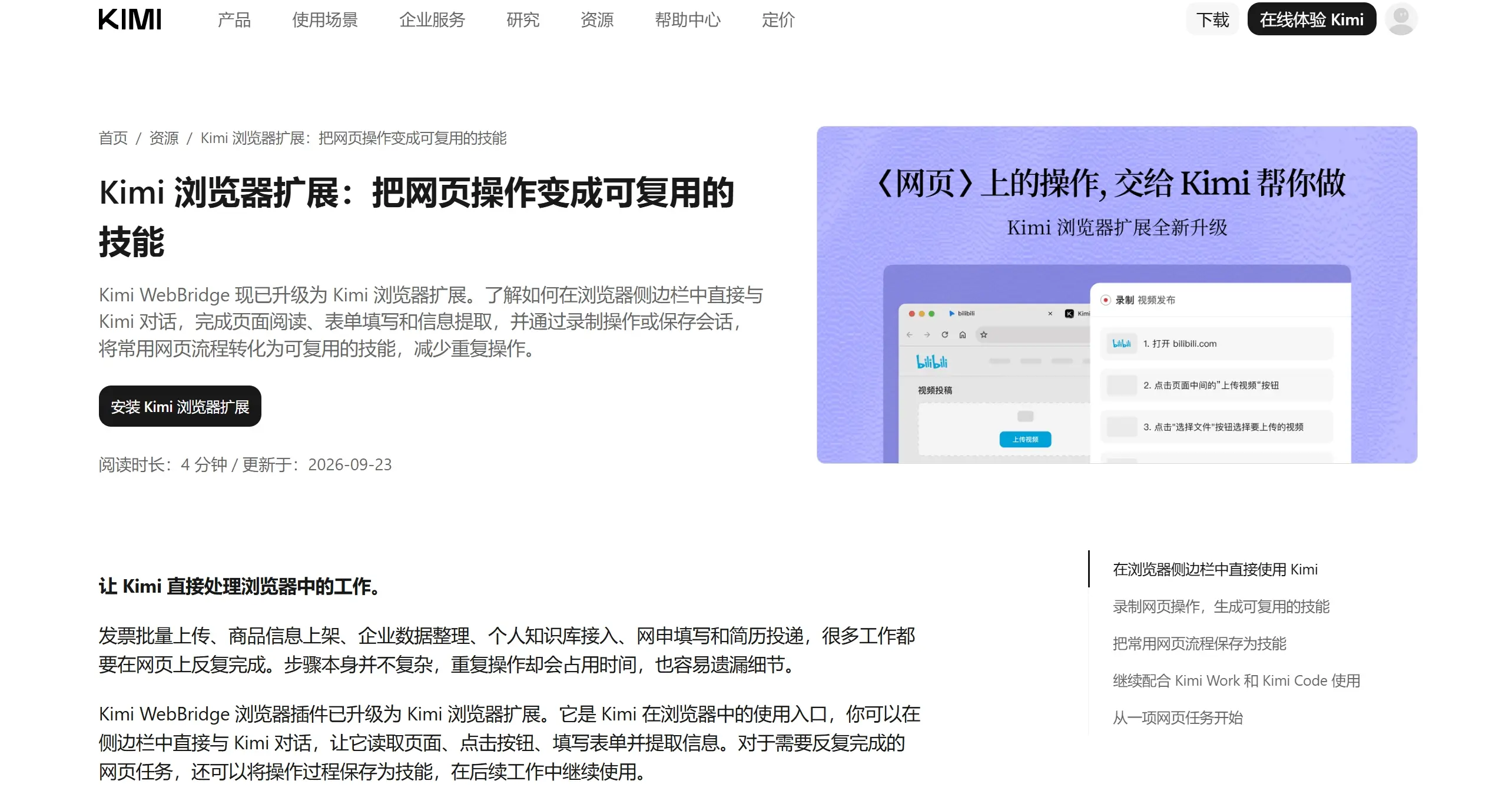Jump to 把常用网页流程保存为技能 section
Screen dimensions: 1512x804
click(1199, 643)
